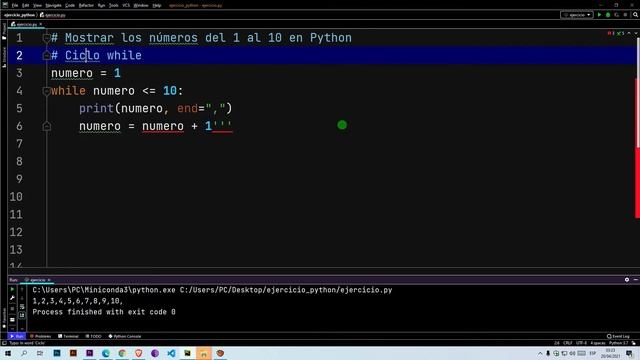
Task: Click the gutter line number 7
Action: pyautogui.click(x=19, y=144)
